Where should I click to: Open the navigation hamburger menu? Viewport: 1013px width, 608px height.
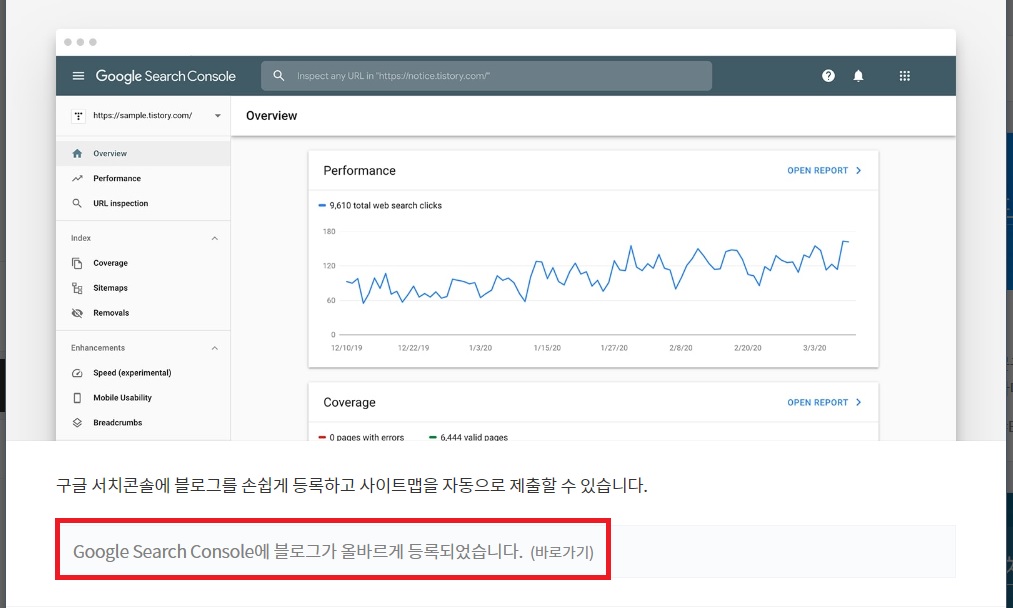tap(77, 76)
